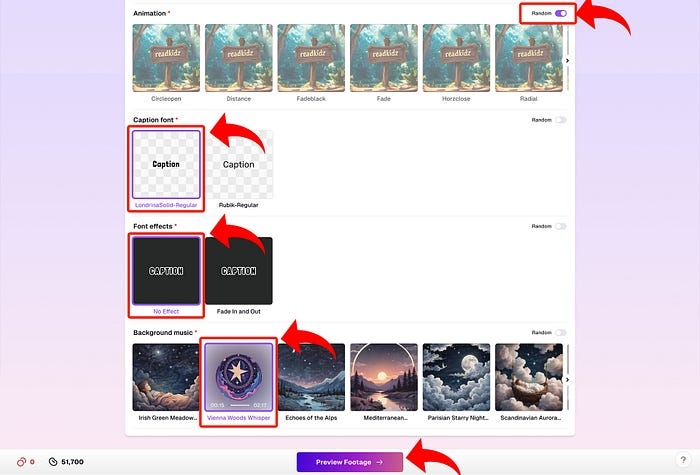Select Fade In and Out font effect
The height and width of the screenshot is (475, 700).
click(238, 271)
